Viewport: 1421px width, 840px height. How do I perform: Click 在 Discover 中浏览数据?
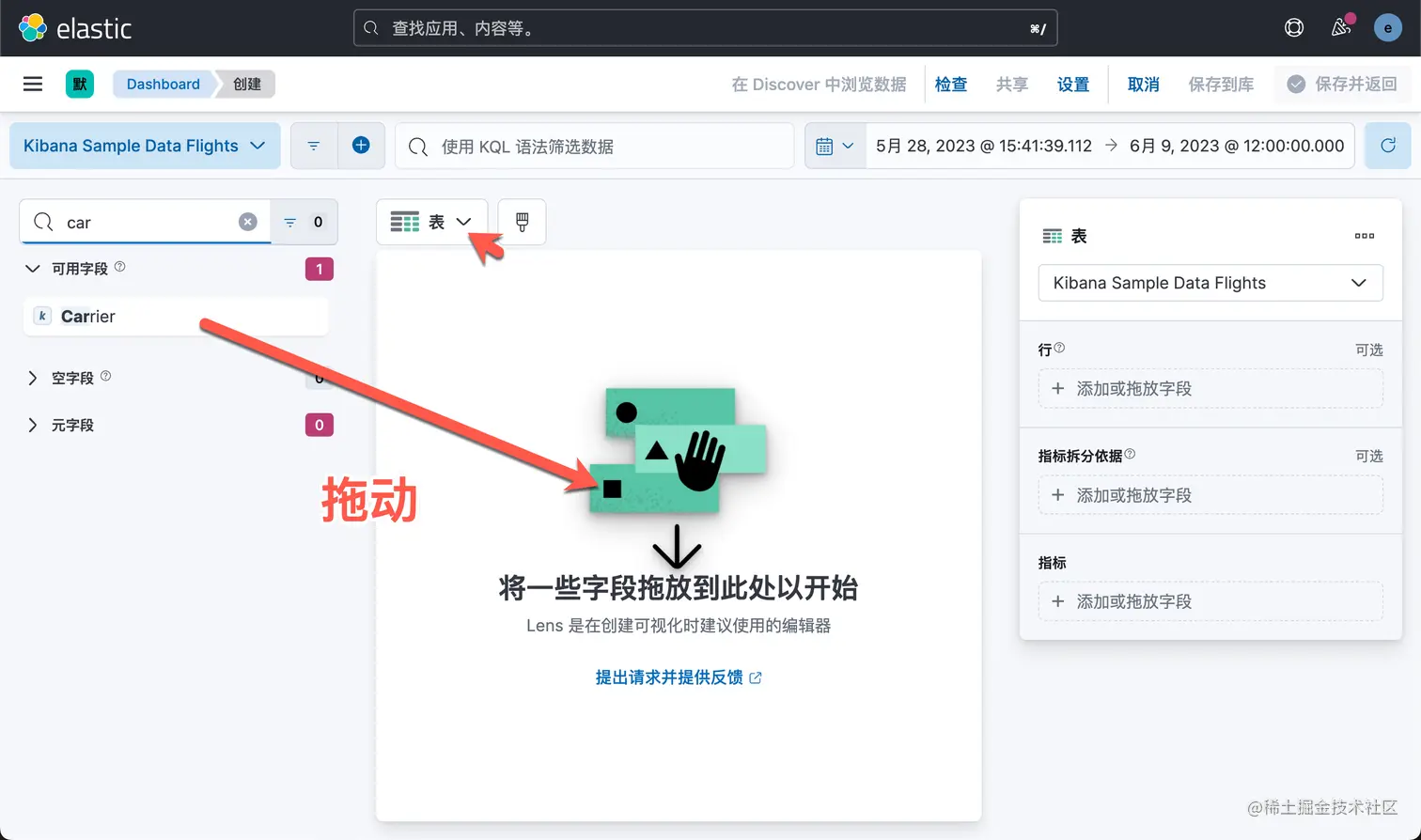(x=819, y=84)
